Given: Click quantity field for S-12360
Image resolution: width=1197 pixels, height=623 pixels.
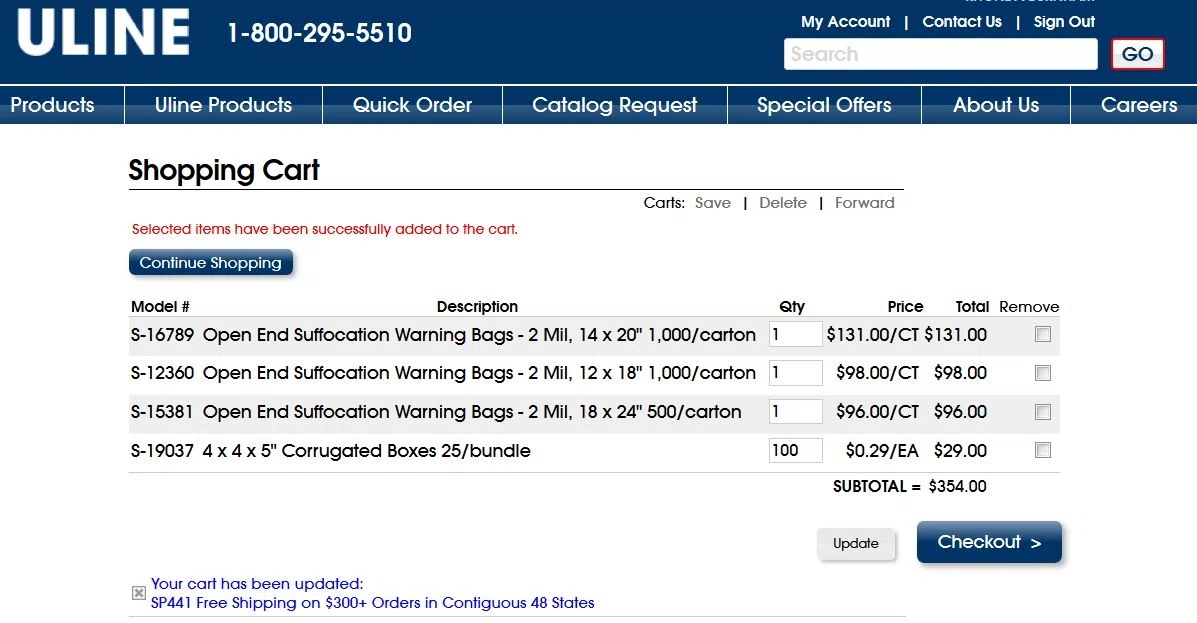Looking at the screenshot, I should [795, 373].
